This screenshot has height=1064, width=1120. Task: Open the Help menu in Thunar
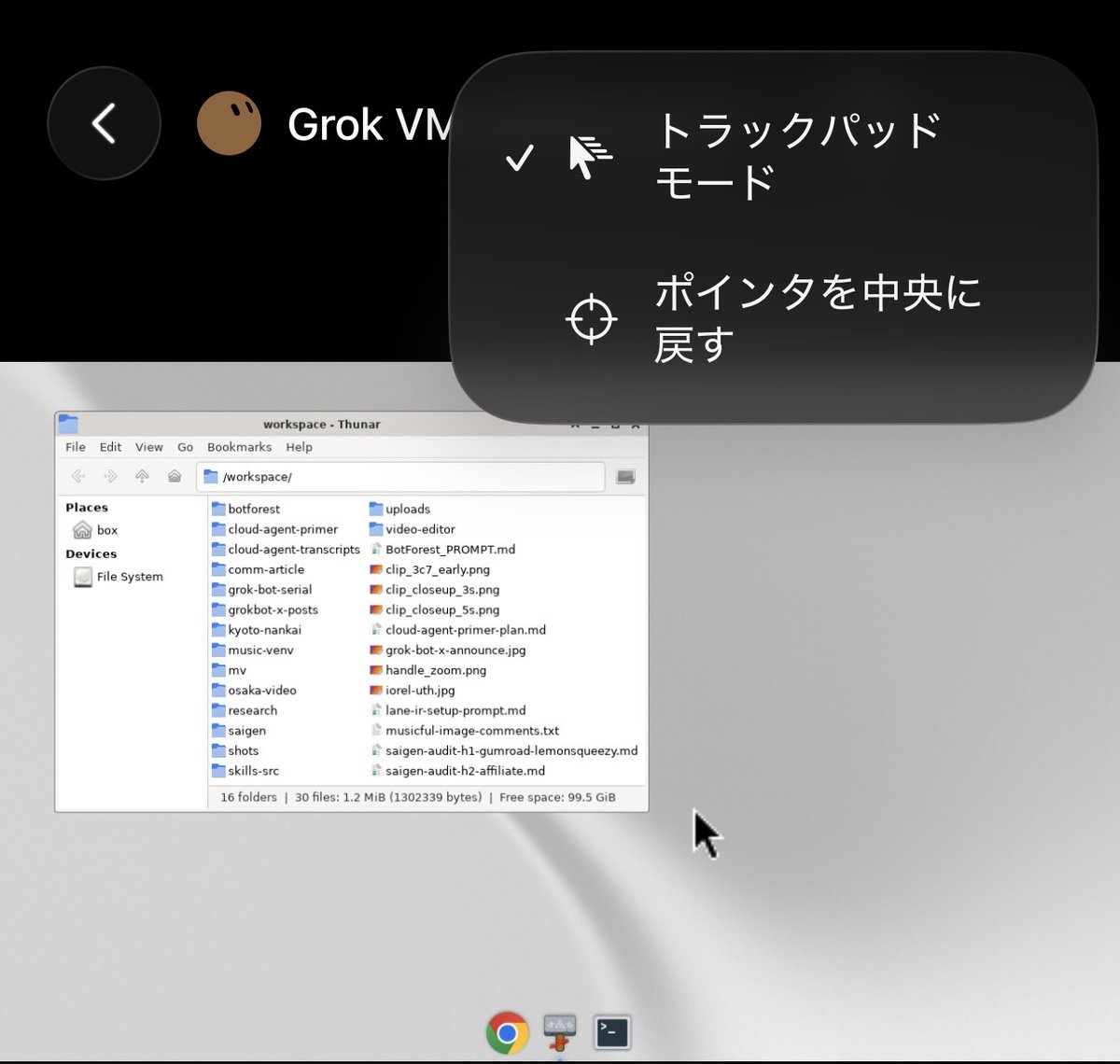pyautogui.click(x=299, y=447)
